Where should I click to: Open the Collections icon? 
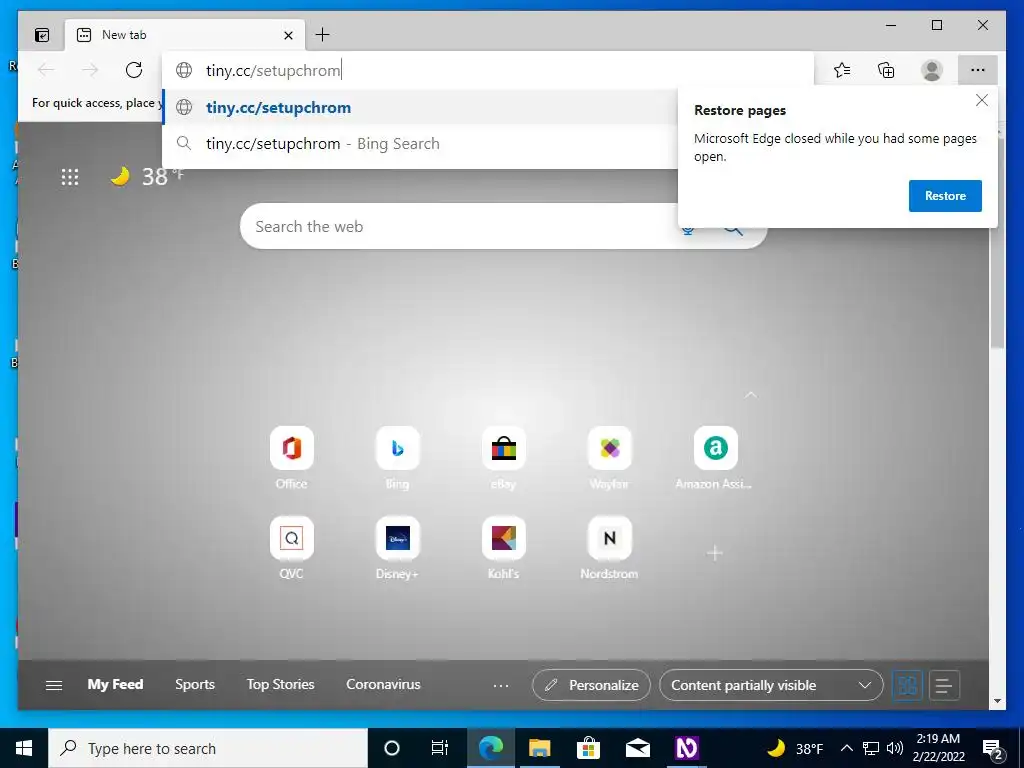pos(886,70)
